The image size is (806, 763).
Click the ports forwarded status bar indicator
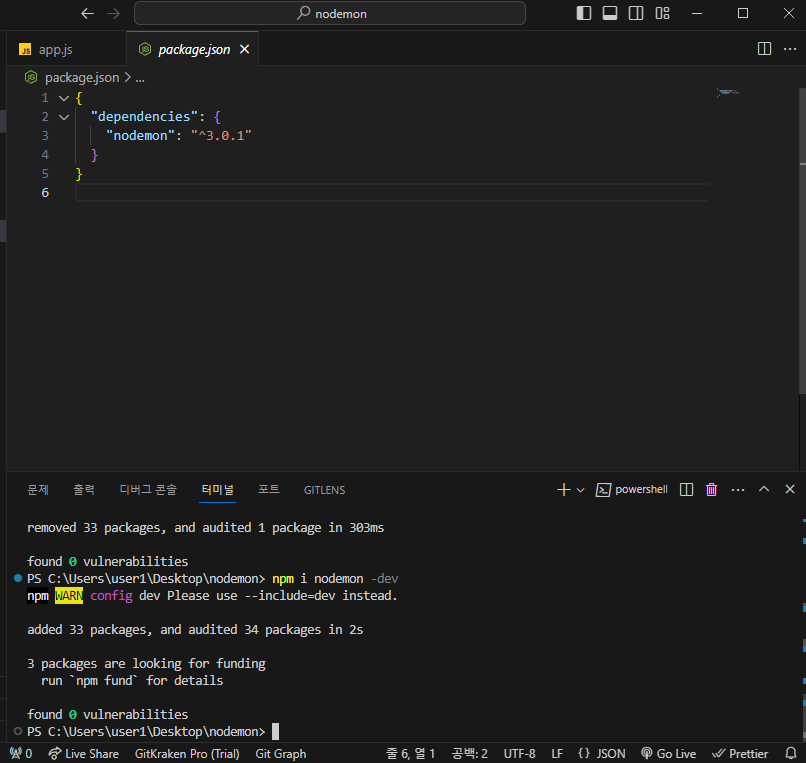(x=21, y=754)
